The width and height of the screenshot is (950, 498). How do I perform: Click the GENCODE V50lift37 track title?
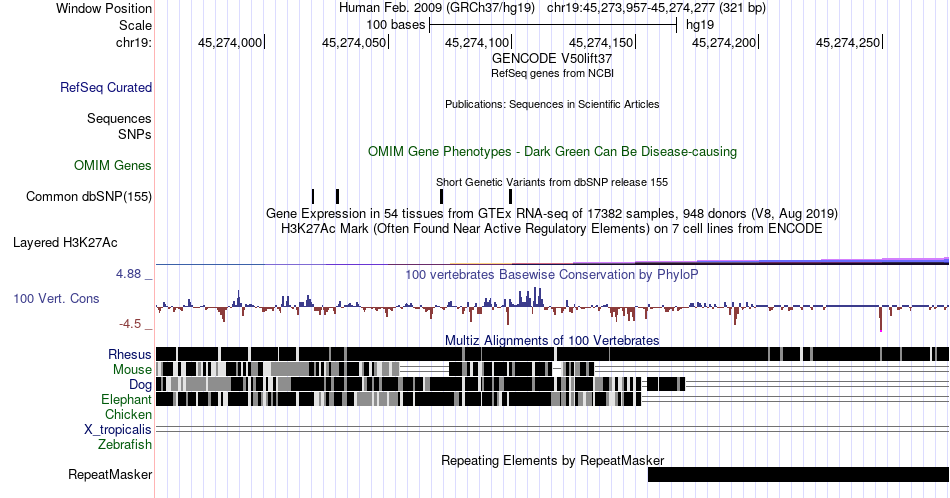coord(552,59)
